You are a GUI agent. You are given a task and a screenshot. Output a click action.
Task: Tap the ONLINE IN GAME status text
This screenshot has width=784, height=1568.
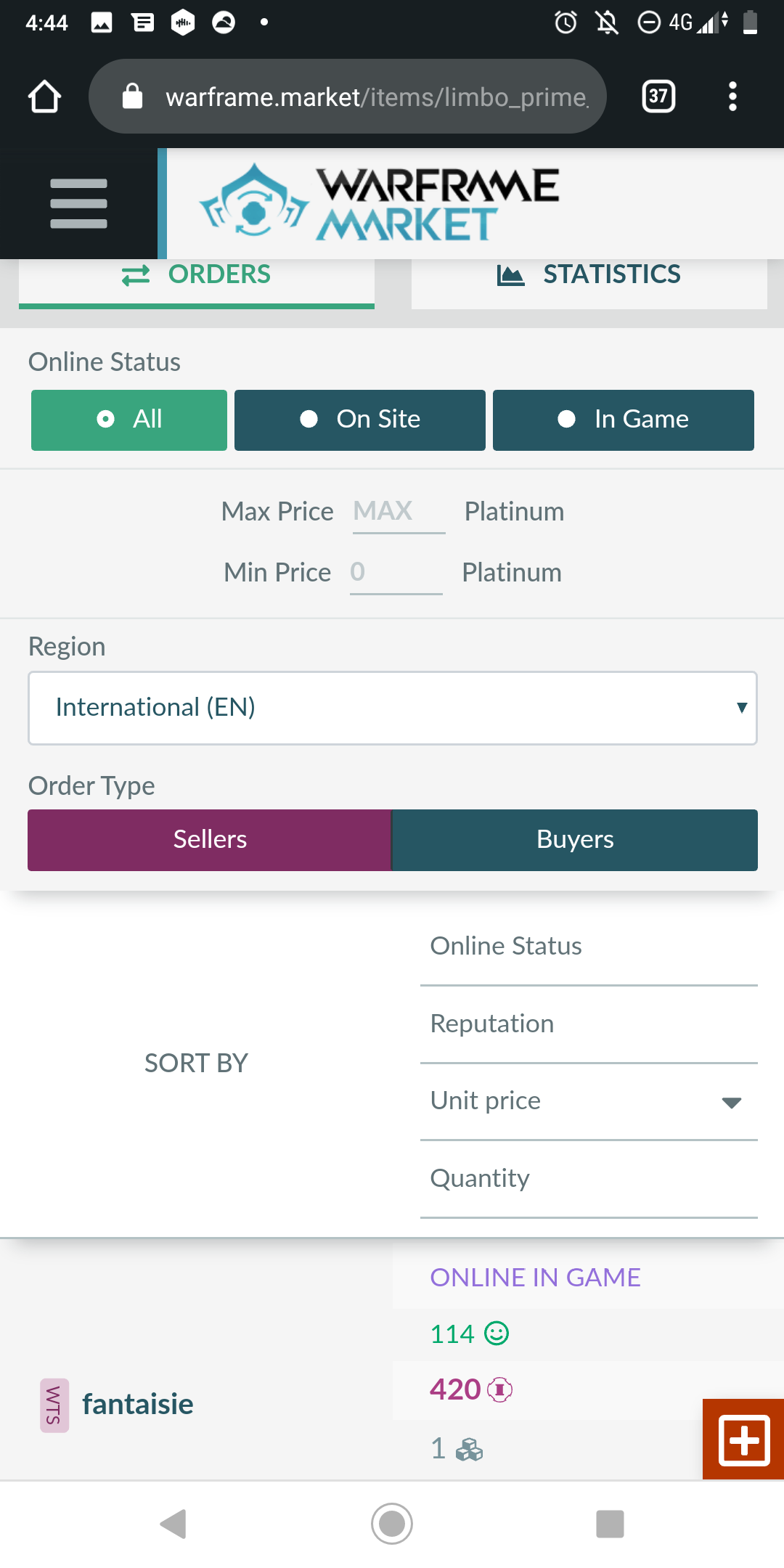coord(536,1278)
